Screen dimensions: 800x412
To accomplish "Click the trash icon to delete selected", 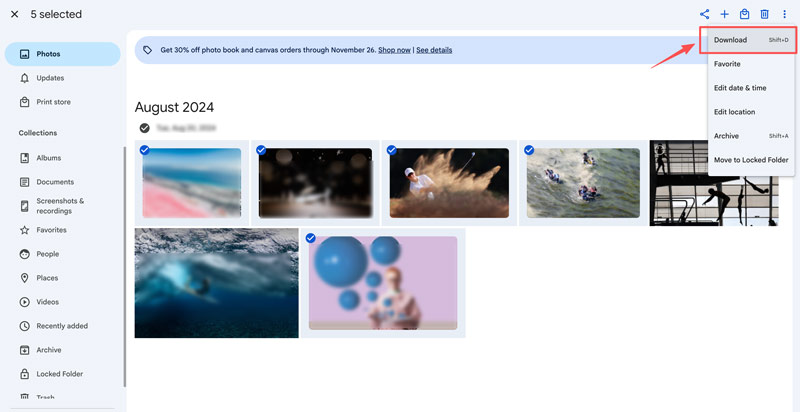I will pyautogui.click(x=764, y=14).
